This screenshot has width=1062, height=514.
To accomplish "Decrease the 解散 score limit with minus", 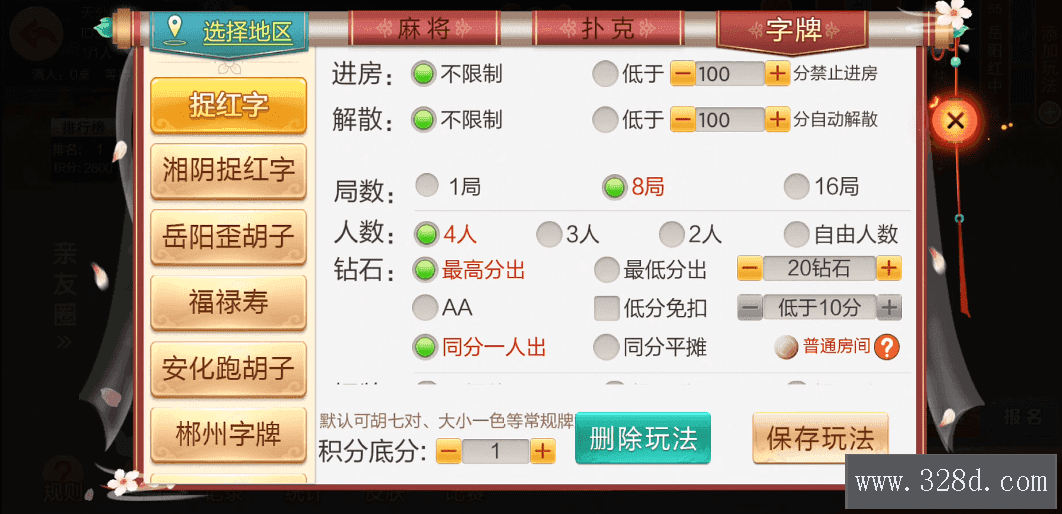I will click(x=683, y=120).
